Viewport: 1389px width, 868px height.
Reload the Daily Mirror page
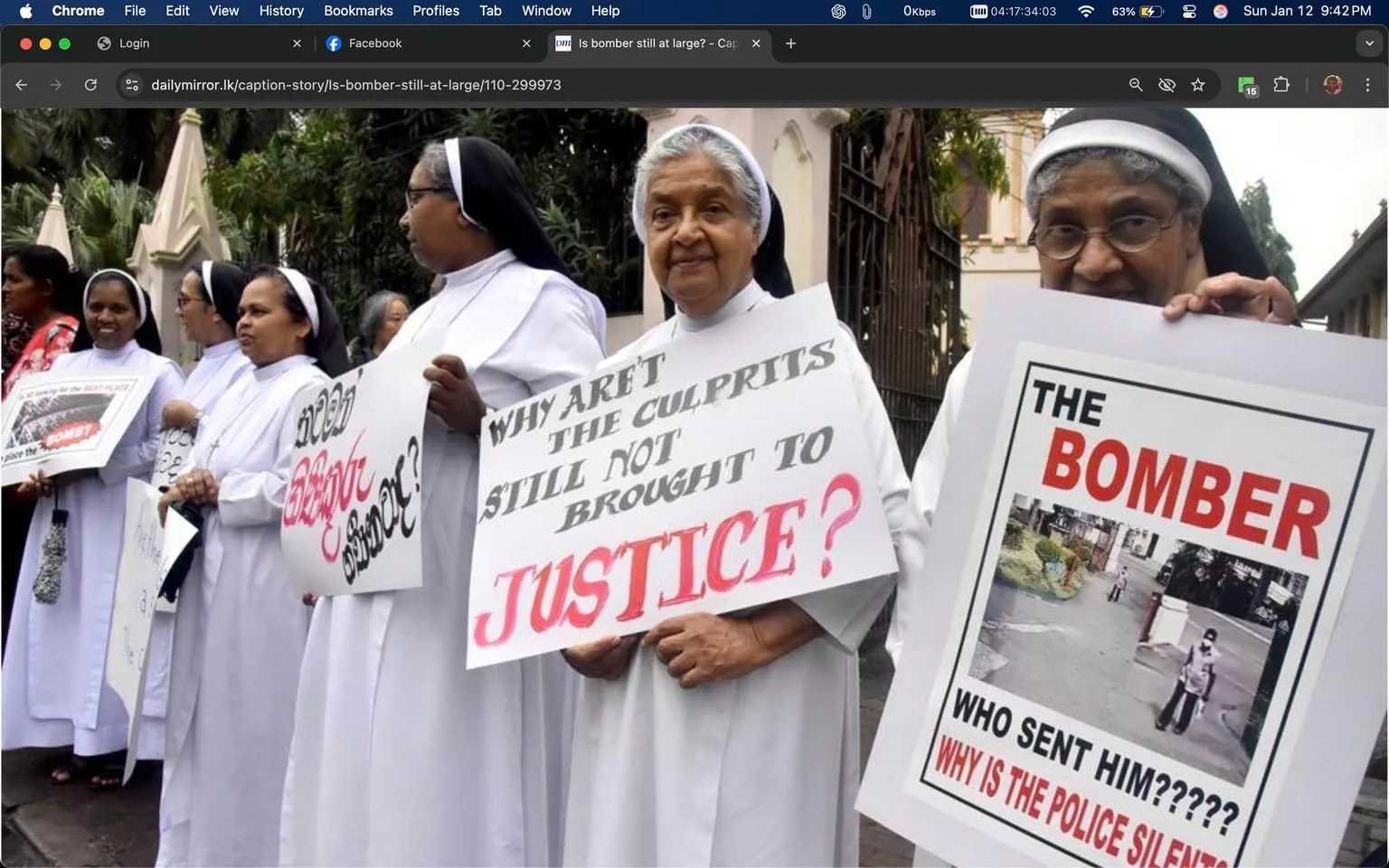pyautogui.click(x=90, y=84)
